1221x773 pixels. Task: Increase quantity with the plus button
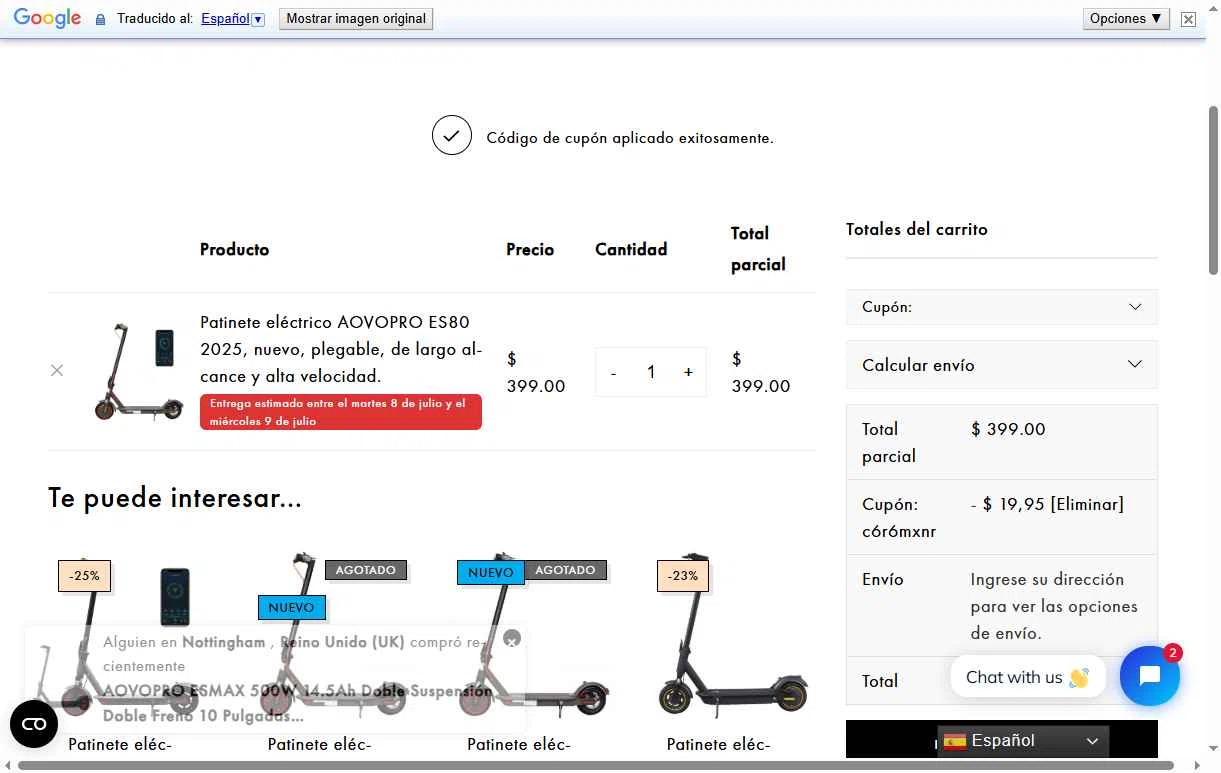688,372
